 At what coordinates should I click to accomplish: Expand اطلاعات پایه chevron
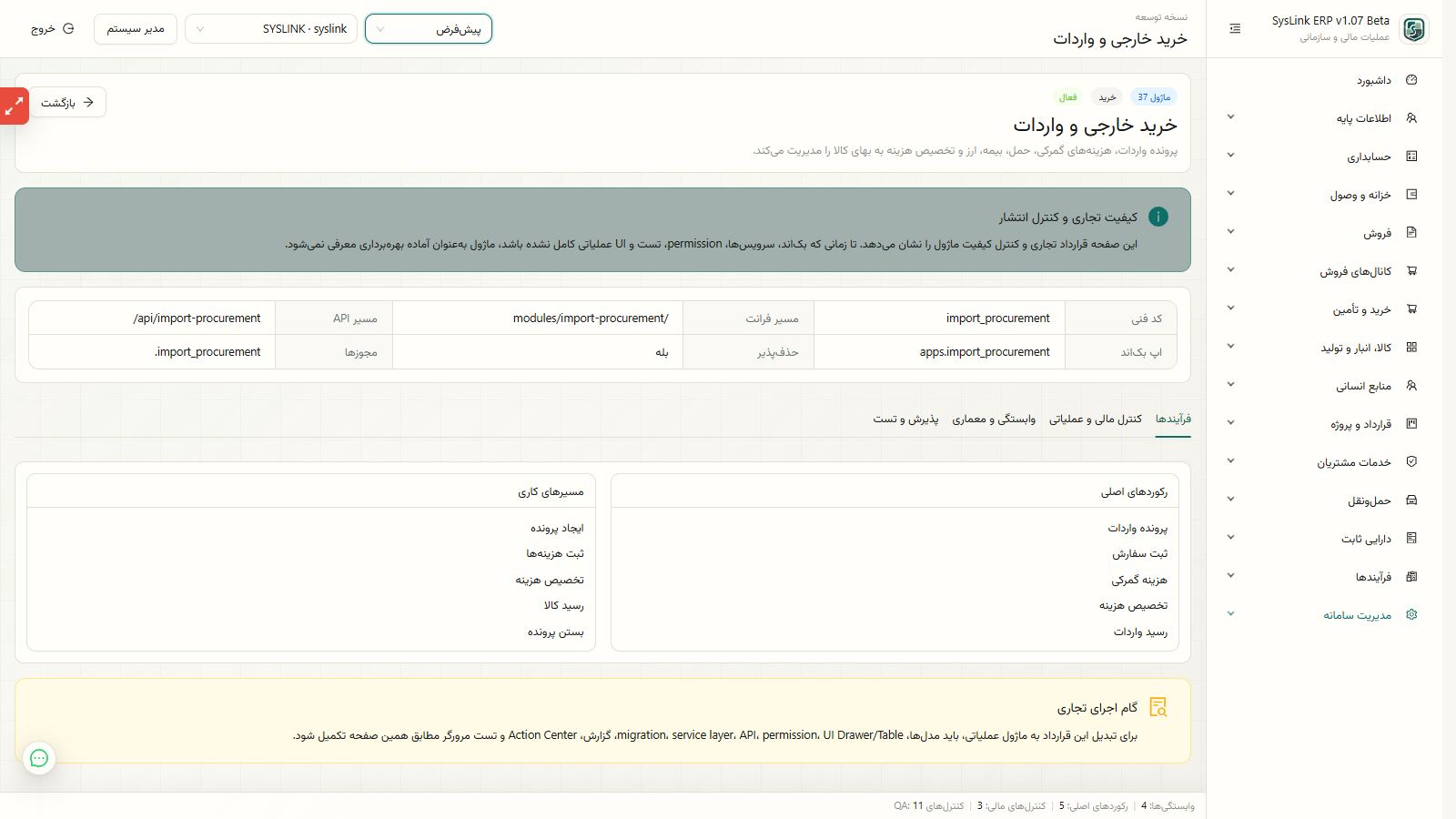coord(1230,117)
